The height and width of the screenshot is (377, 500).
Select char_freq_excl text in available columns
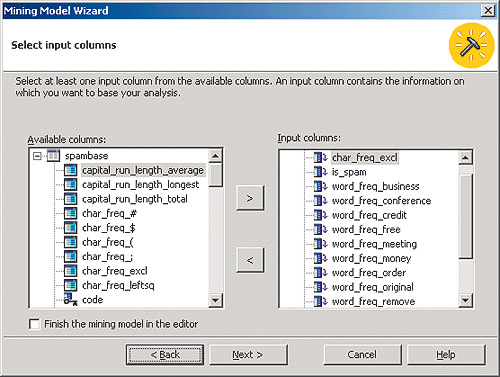115,271
